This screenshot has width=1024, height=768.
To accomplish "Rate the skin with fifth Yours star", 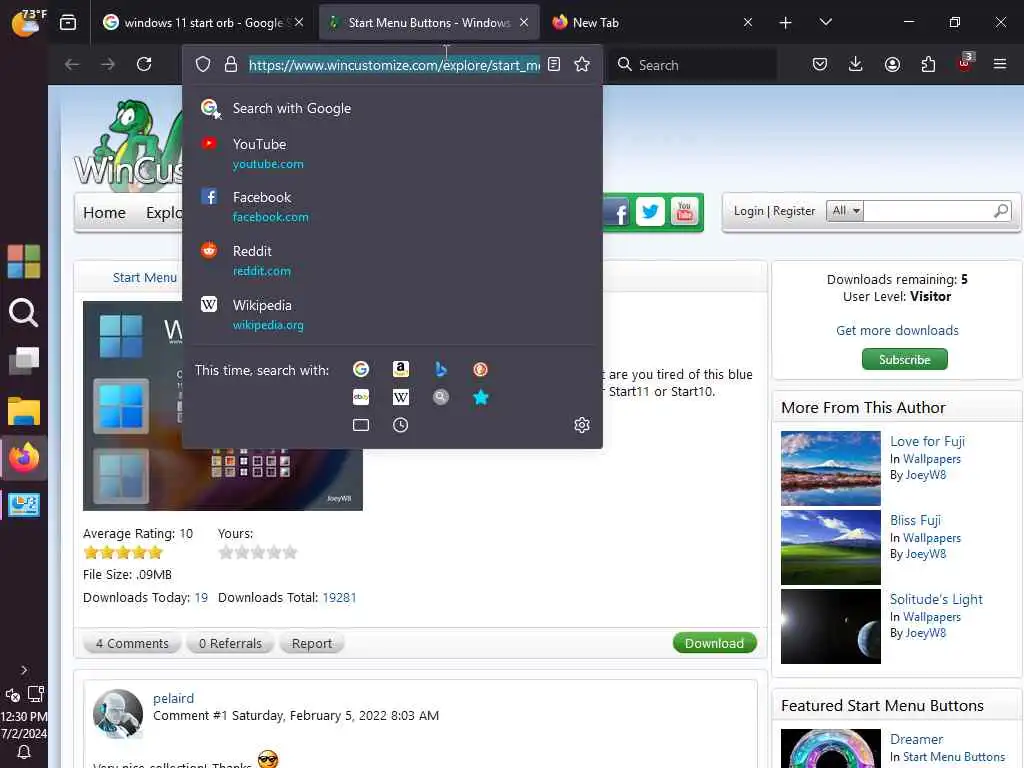I will tap(290, 552).
